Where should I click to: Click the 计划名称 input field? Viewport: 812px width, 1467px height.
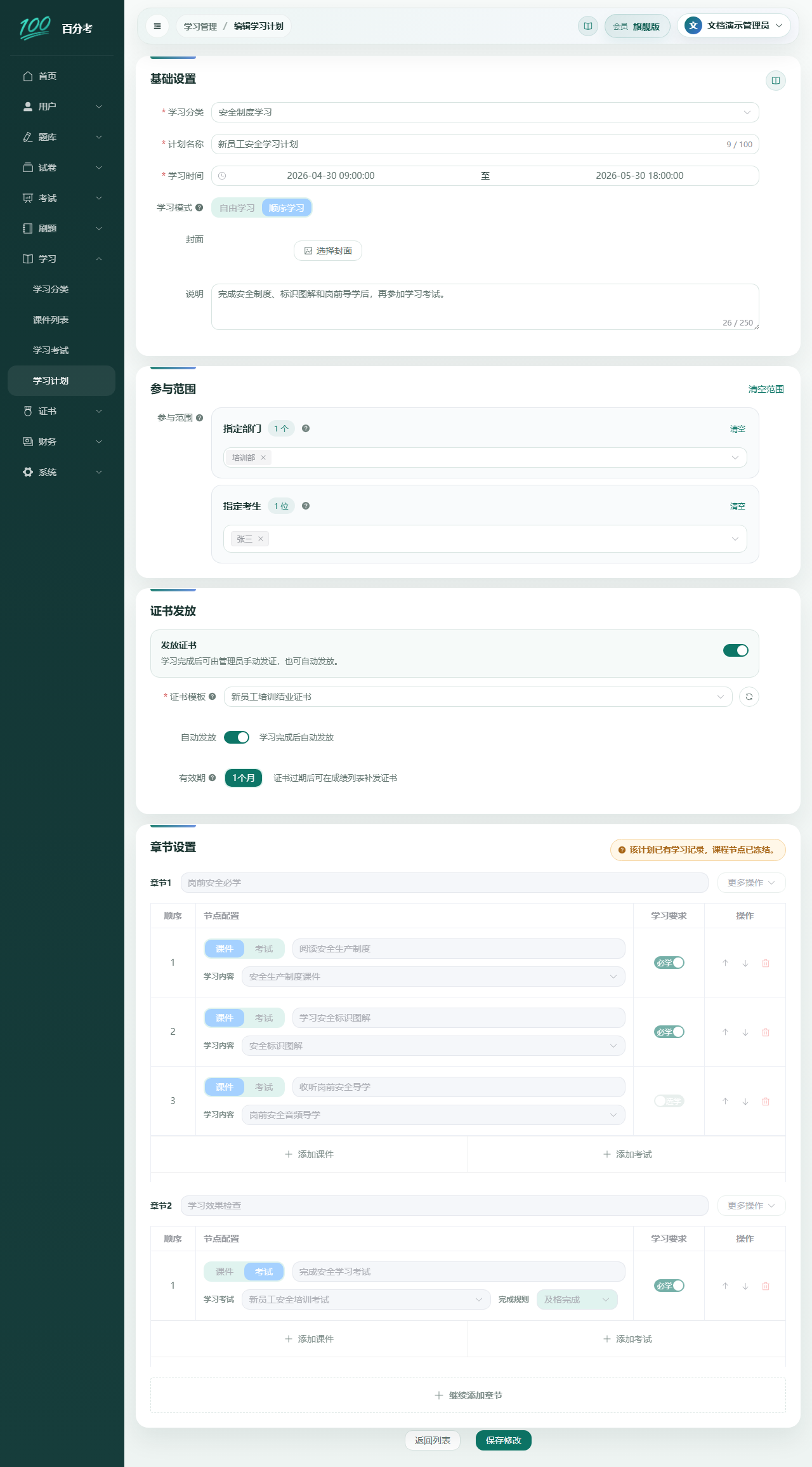pyautogui.click(x=485, y=144)
